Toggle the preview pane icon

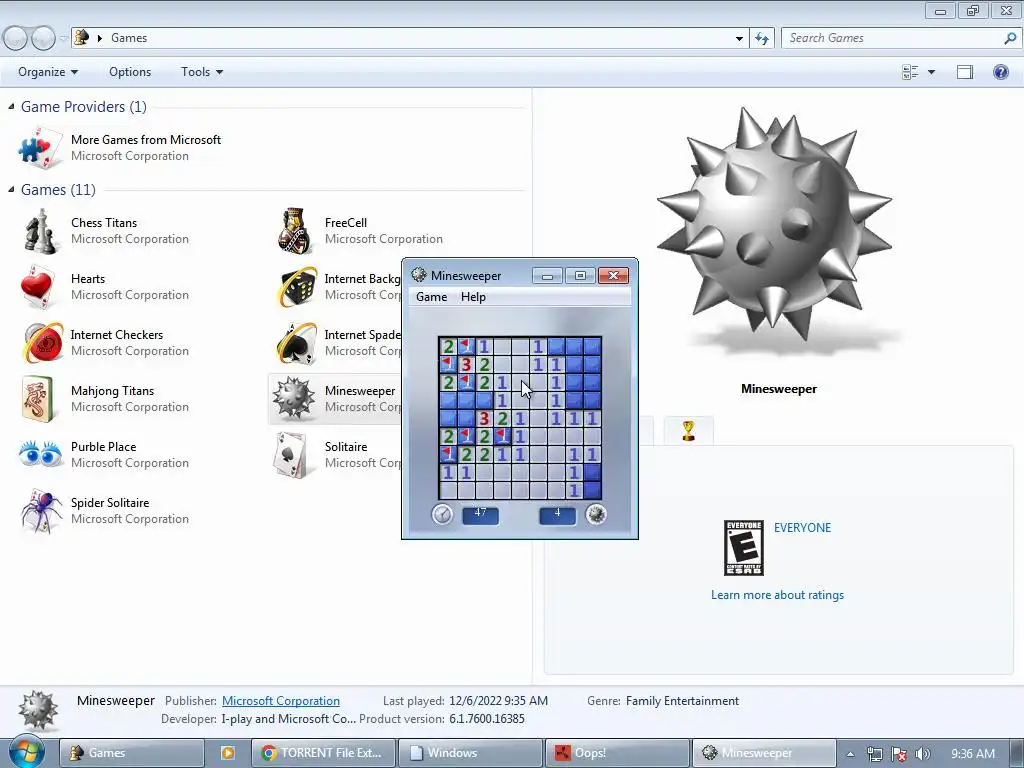(x=965, y=72)
